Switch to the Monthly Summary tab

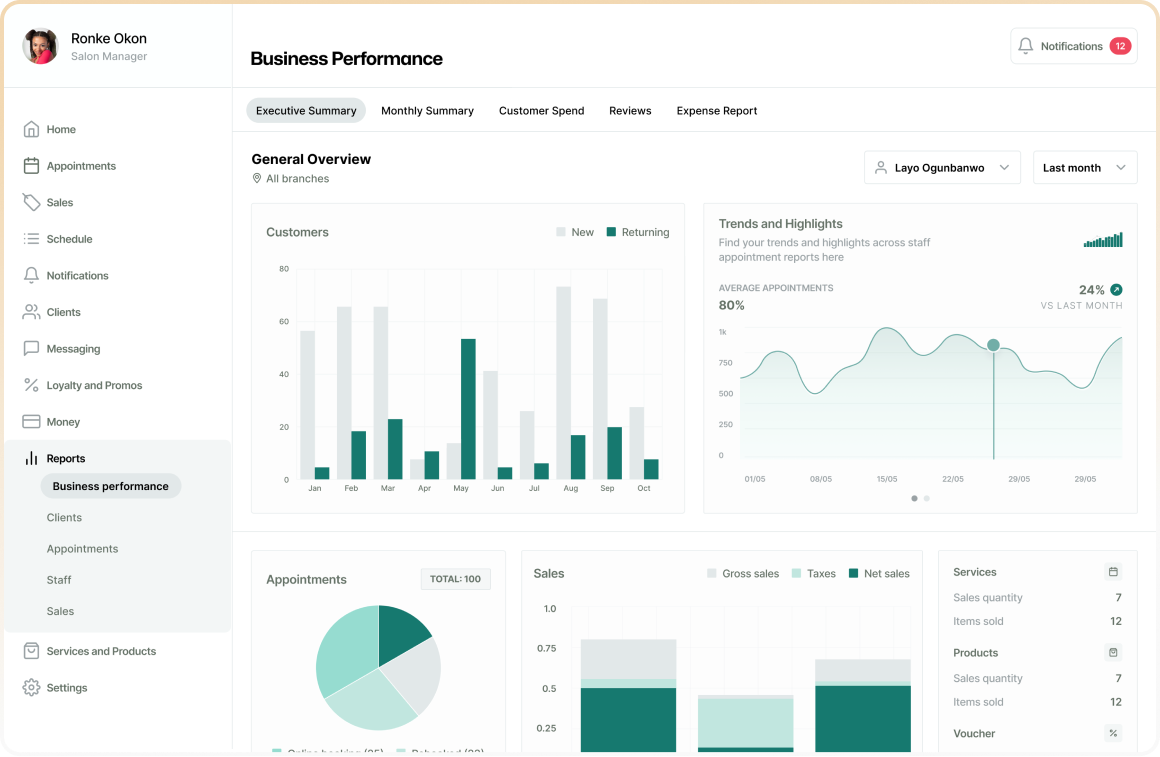click(427, 111)
